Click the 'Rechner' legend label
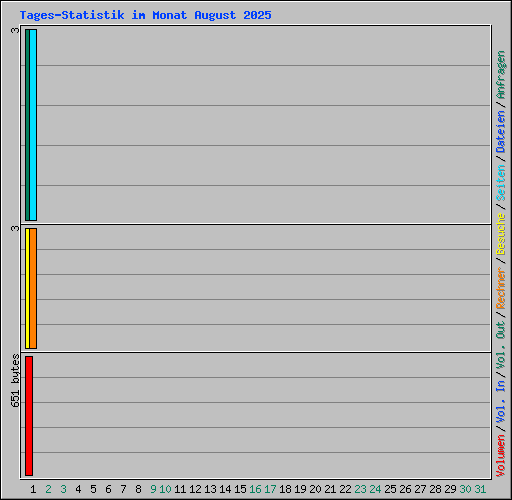The image size is (512, 500). point(500,288)
